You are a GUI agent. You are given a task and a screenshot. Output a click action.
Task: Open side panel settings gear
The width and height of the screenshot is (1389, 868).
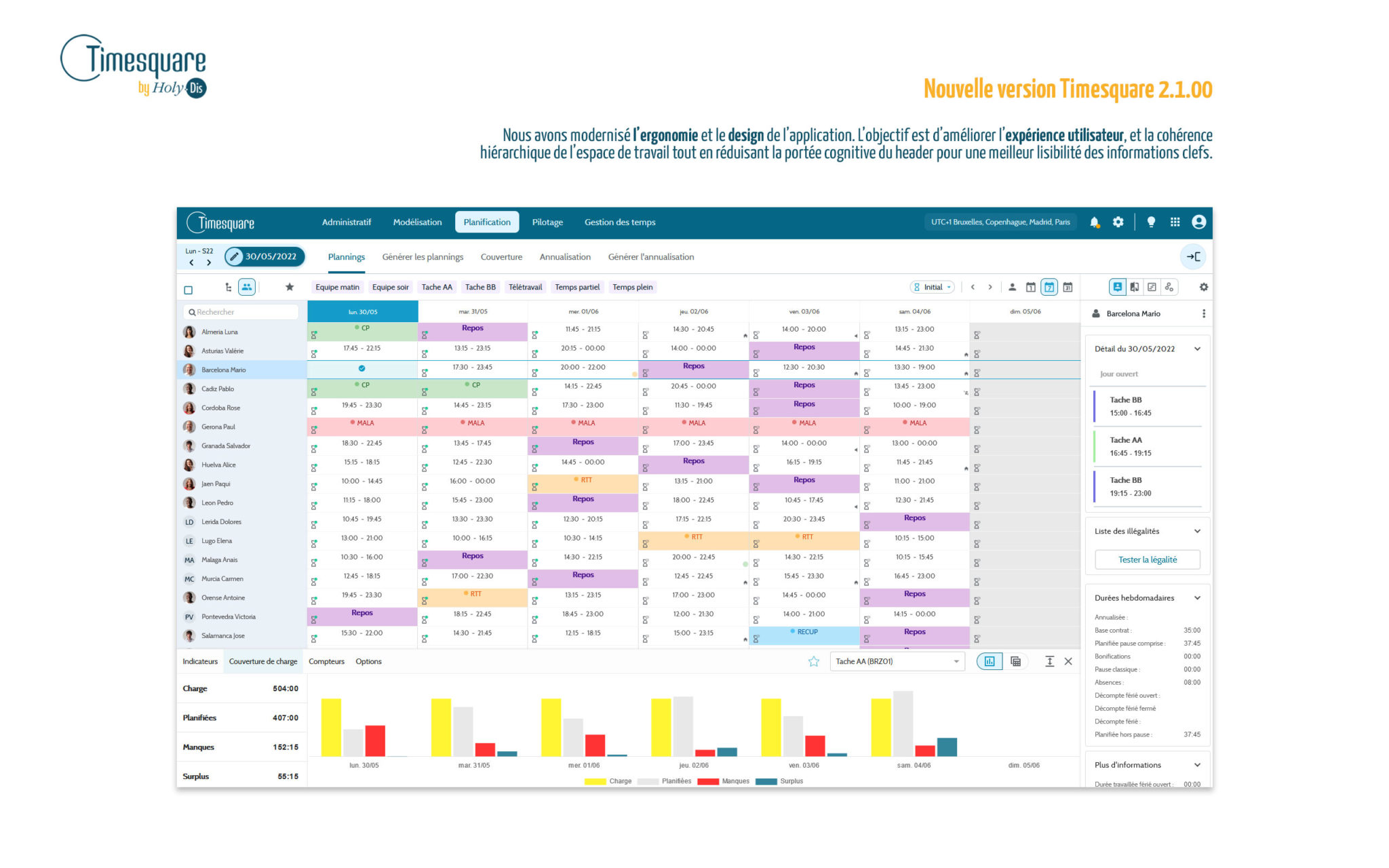[1203, 287]
